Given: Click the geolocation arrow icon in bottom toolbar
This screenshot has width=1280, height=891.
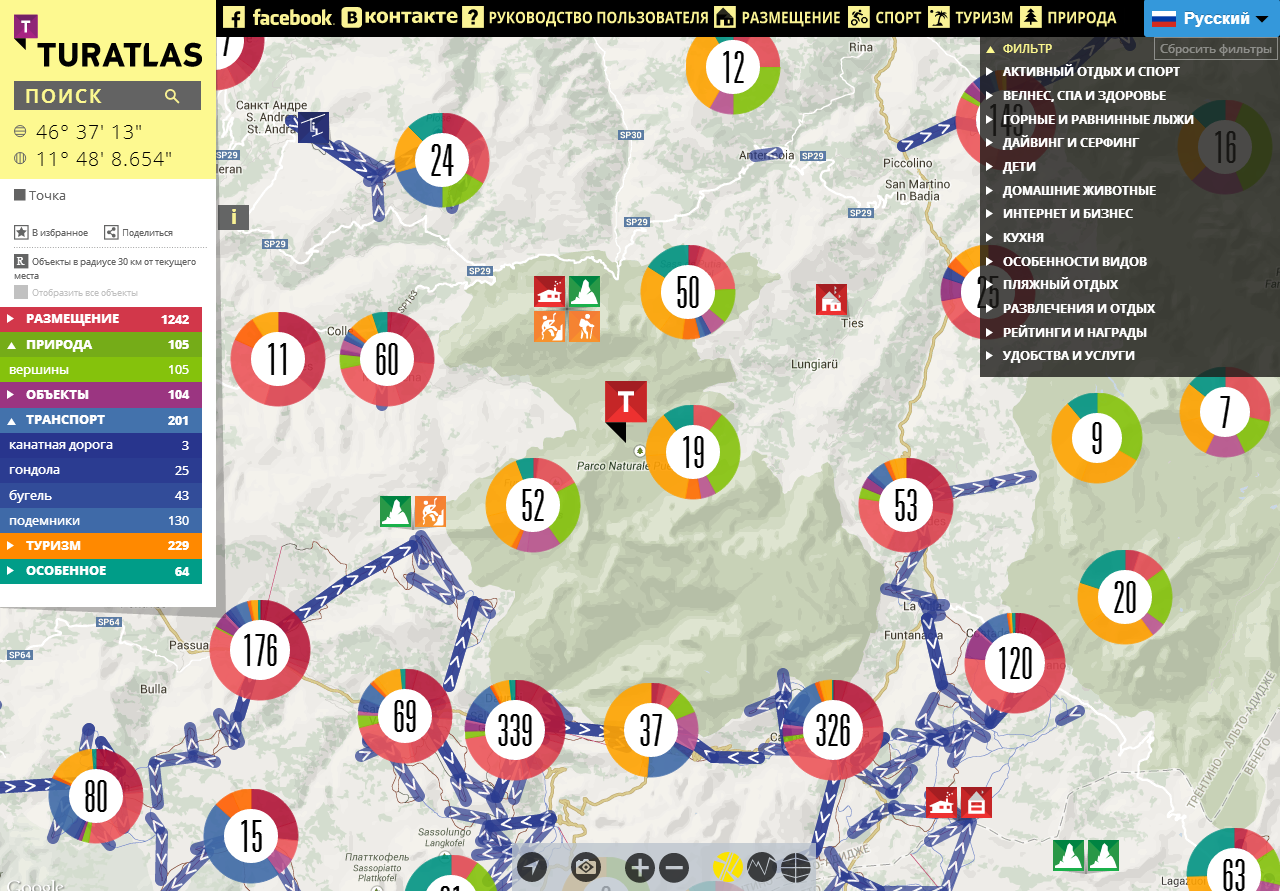Looking at the screenshot, I should 532,867.
